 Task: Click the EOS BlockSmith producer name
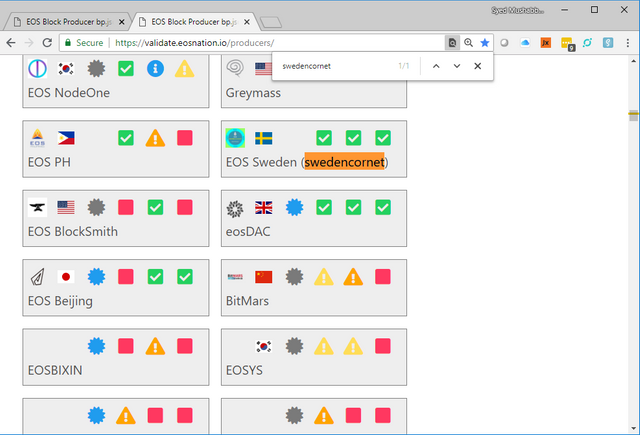point(73,232)
